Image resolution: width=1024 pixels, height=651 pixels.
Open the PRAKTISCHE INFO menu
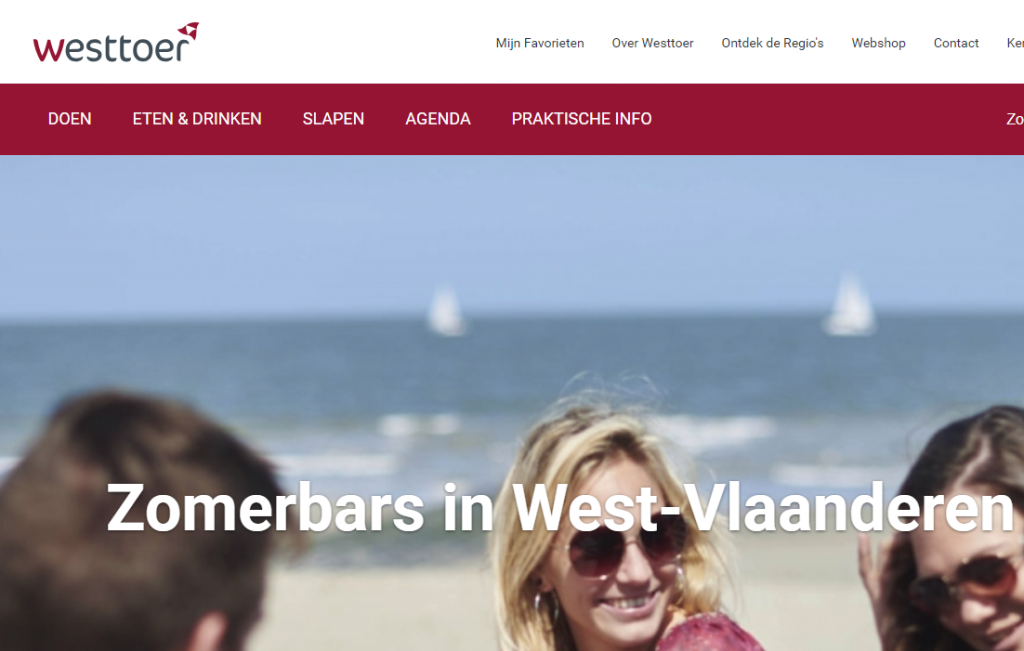581,119
